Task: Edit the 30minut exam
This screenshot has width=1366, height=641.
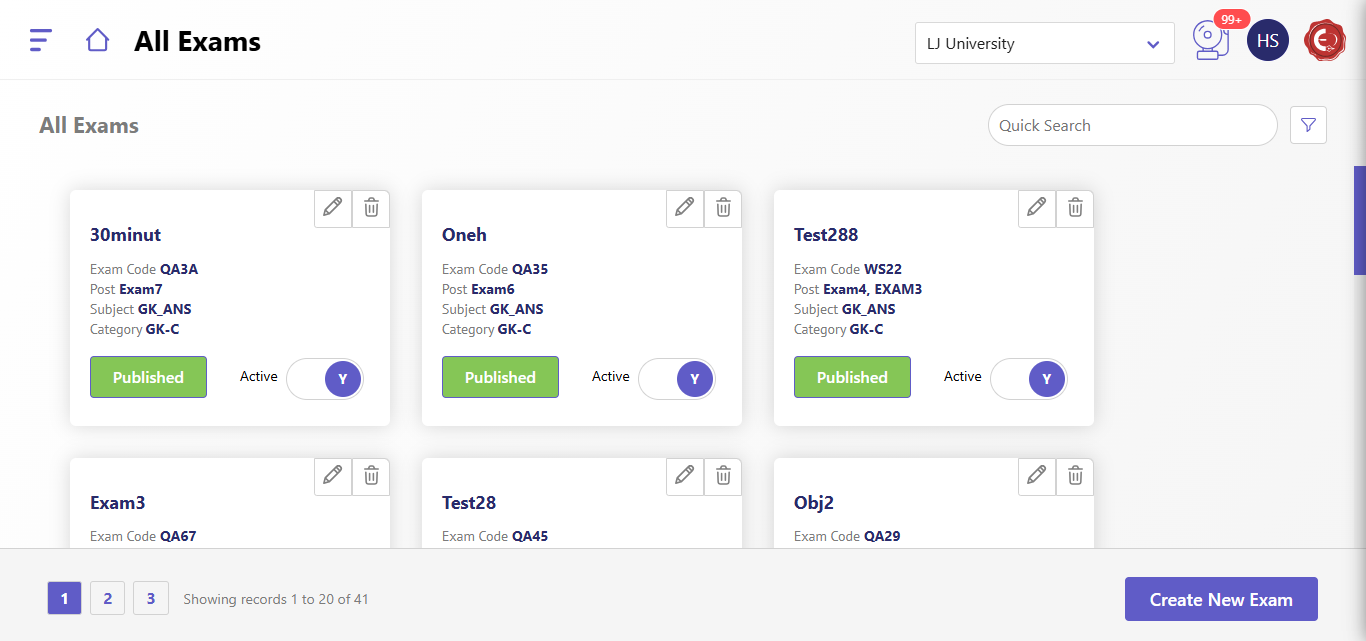Action: click(333, 208)
